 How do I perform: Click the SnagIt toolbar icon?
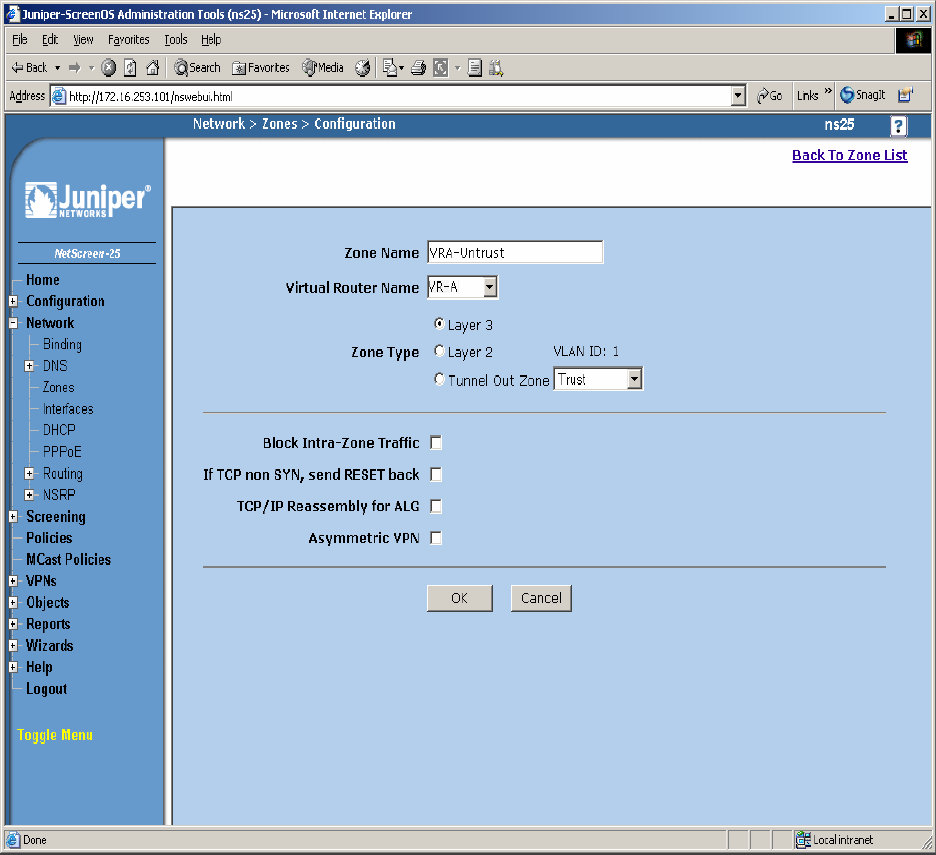863,95
